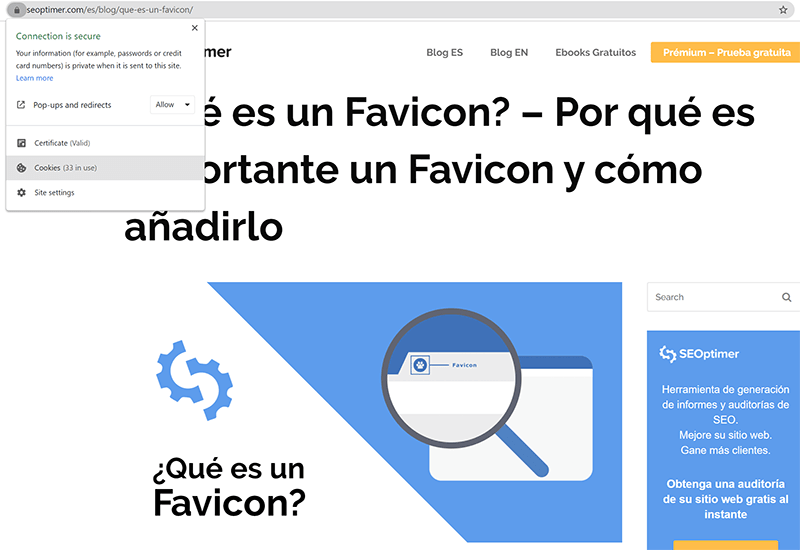Open Ebooks Gratuitos page
This screenshot has width=800, height=550.
coord(595,53)
